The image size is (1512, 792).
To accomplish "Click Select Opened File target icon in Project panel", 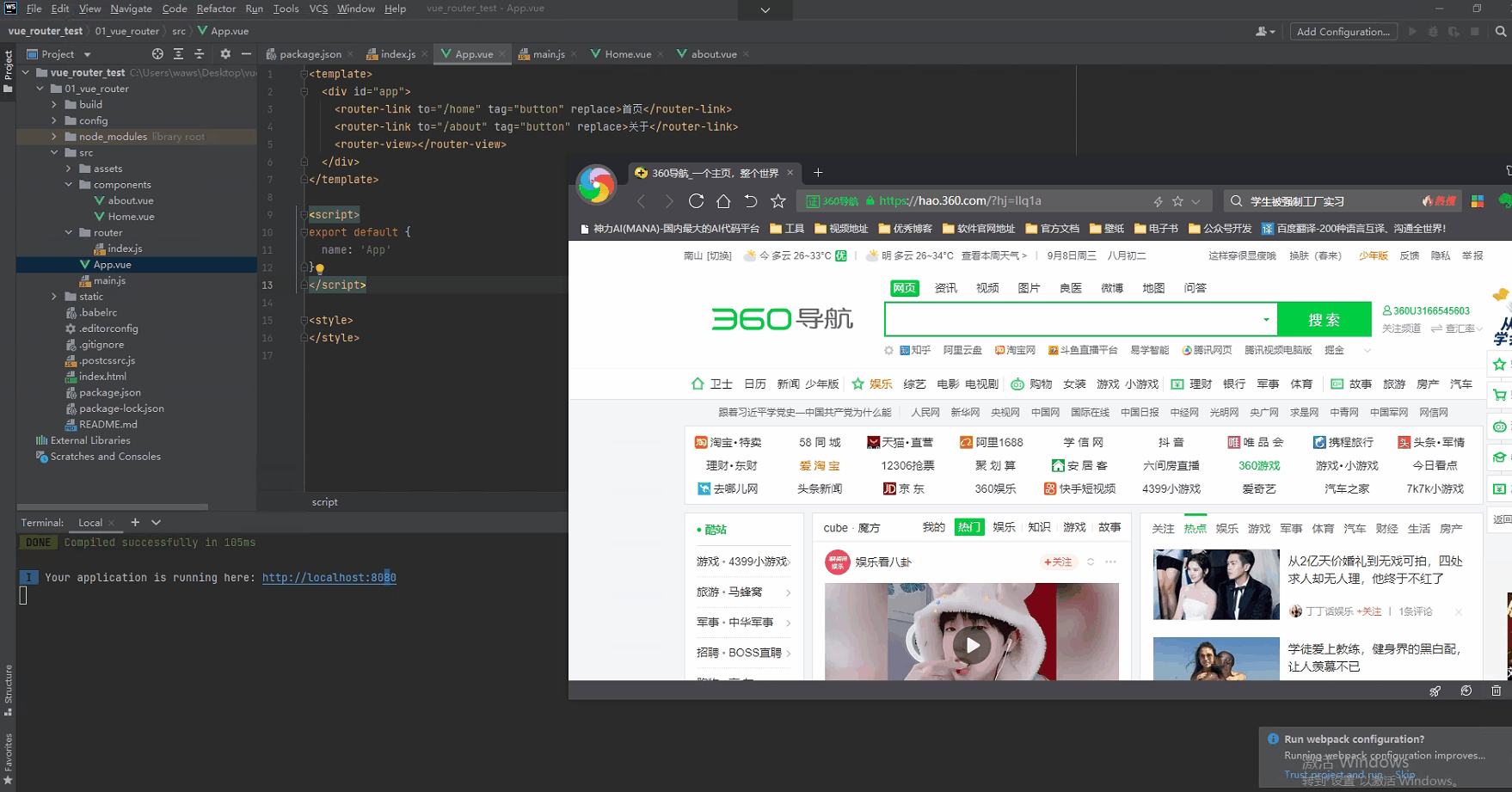I will [157, 53].
